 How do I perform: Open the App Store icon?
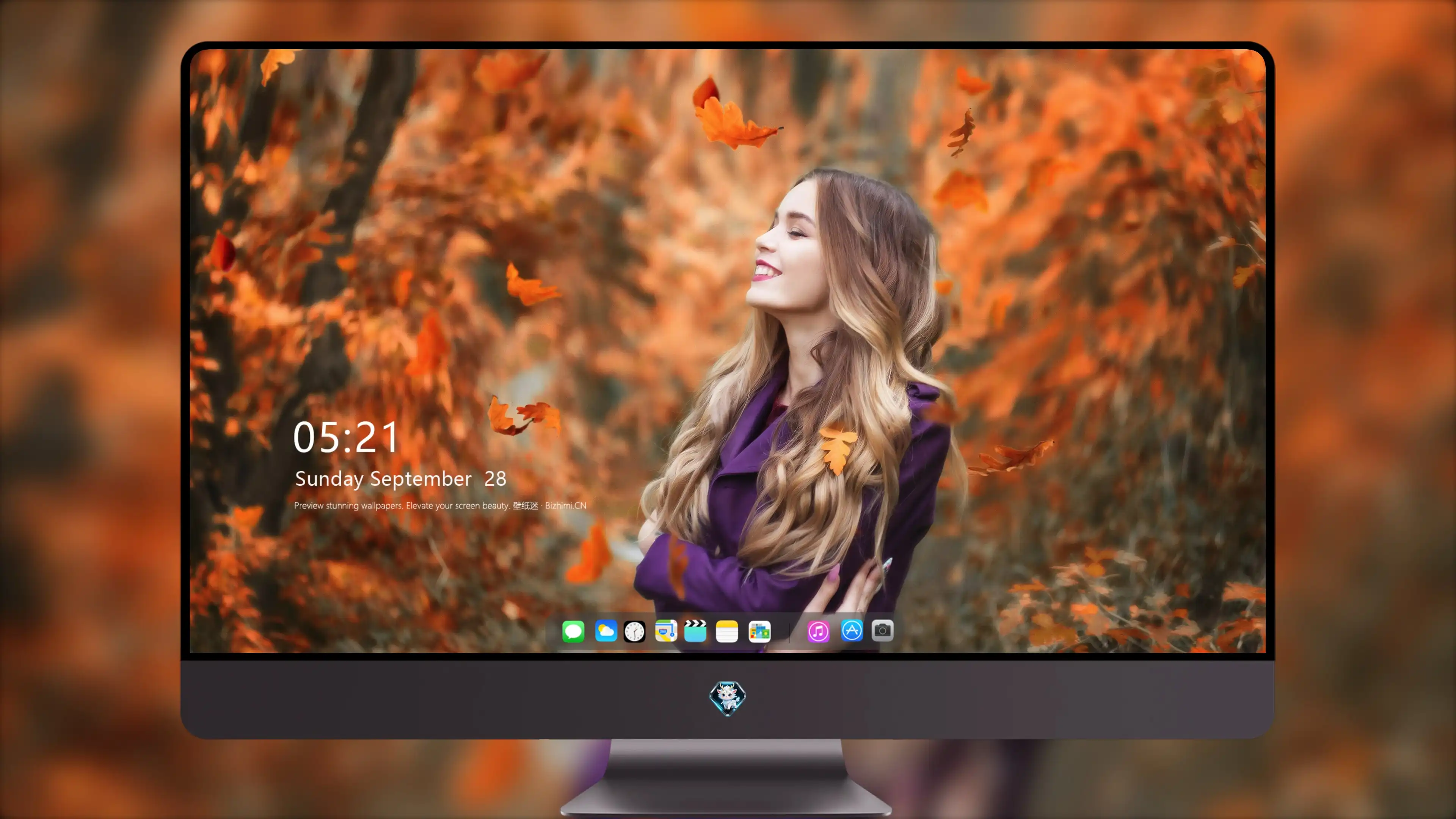[x=852, y=630]
